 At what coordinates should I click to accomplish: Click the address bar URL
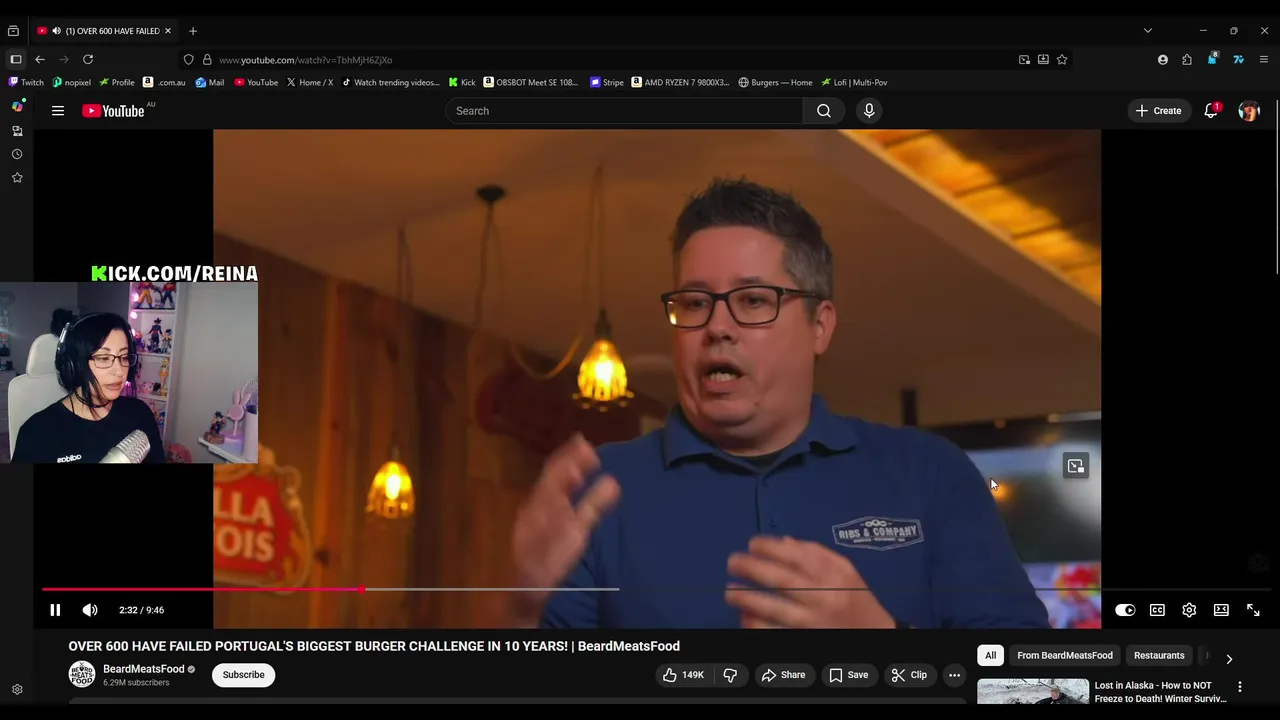(305, 60)
